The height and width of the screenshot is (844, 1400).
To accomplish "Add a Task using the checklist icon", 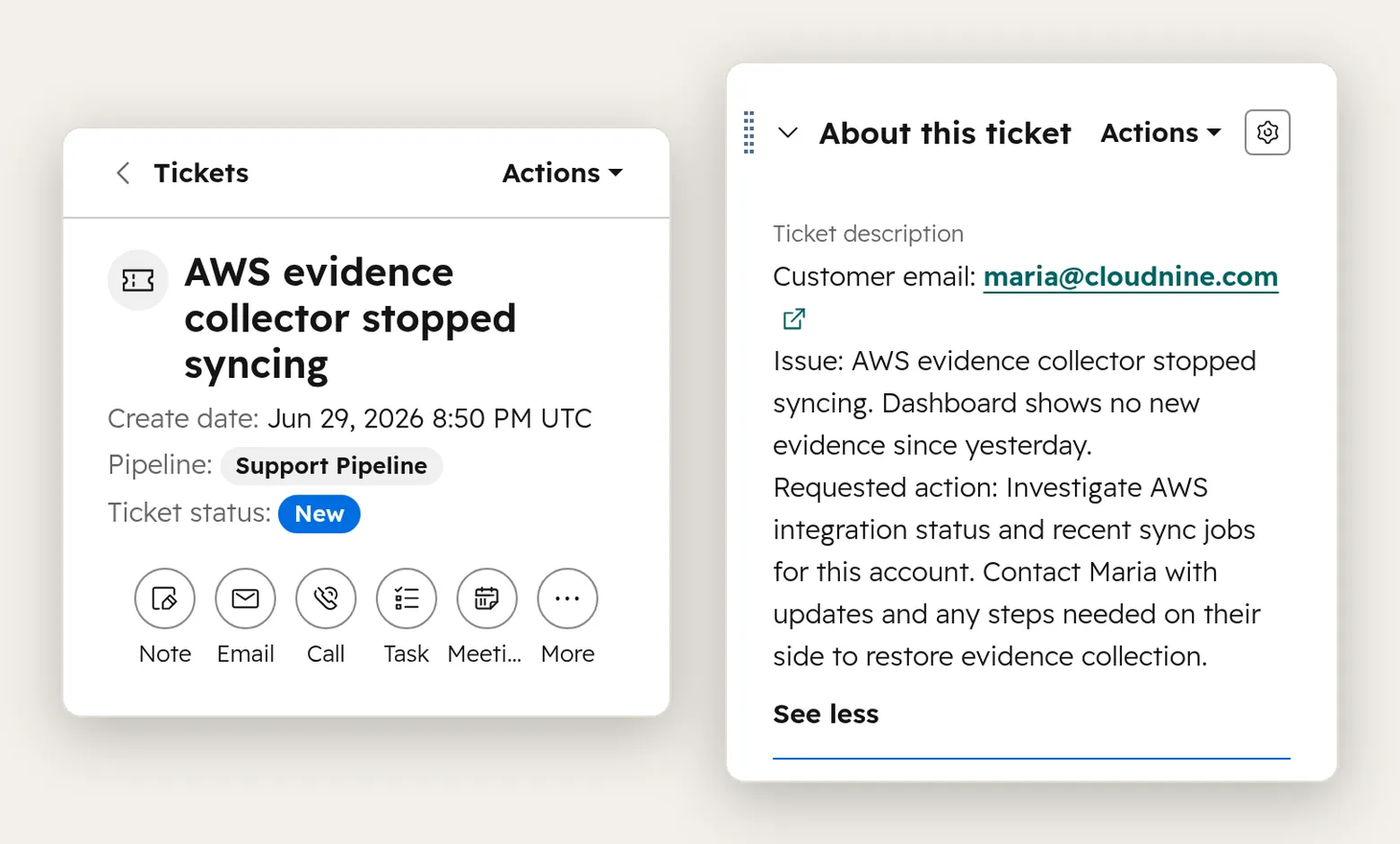I will coord(407,598).
